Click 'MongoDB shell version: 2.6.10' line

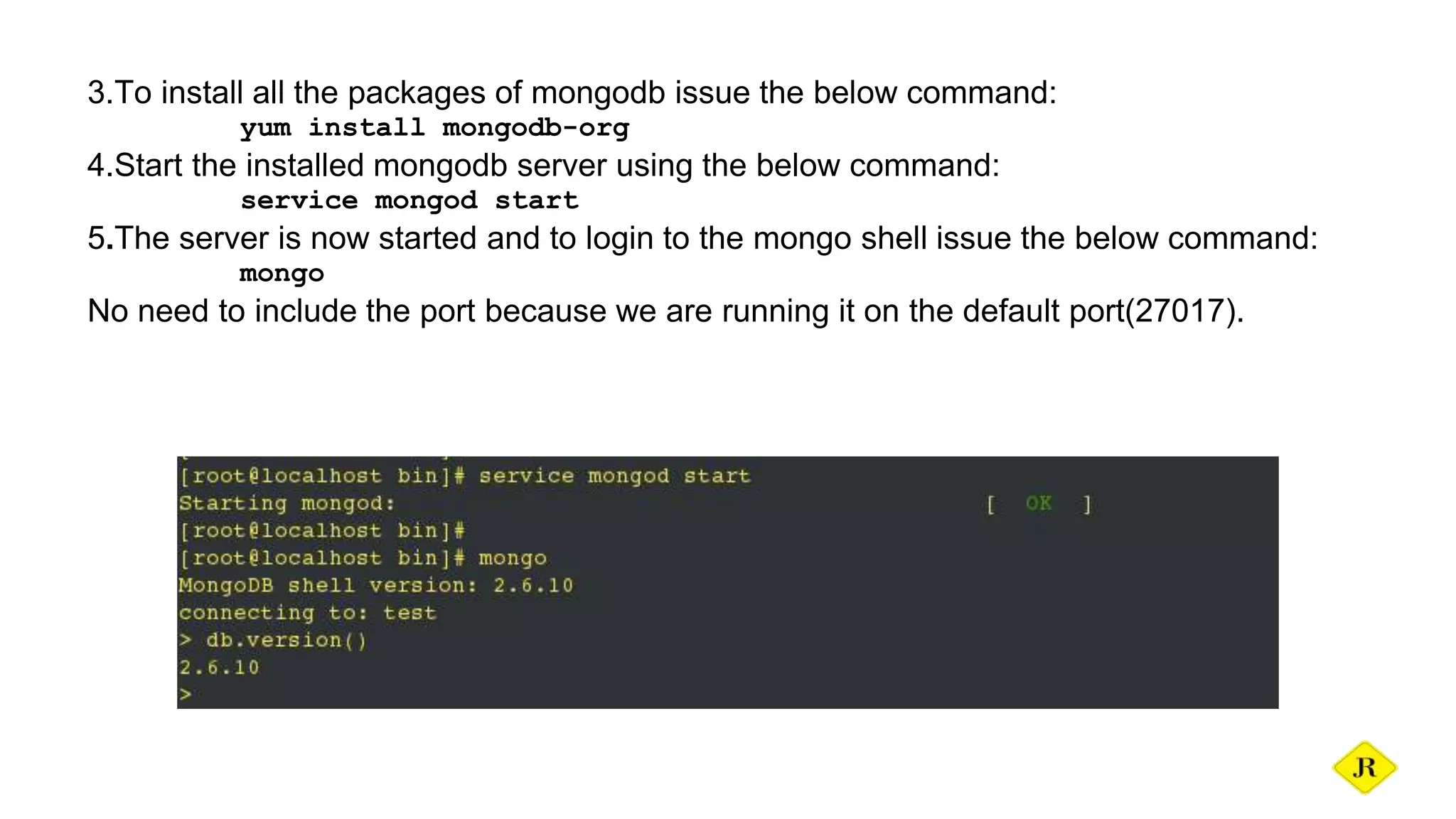pos(376,585)
